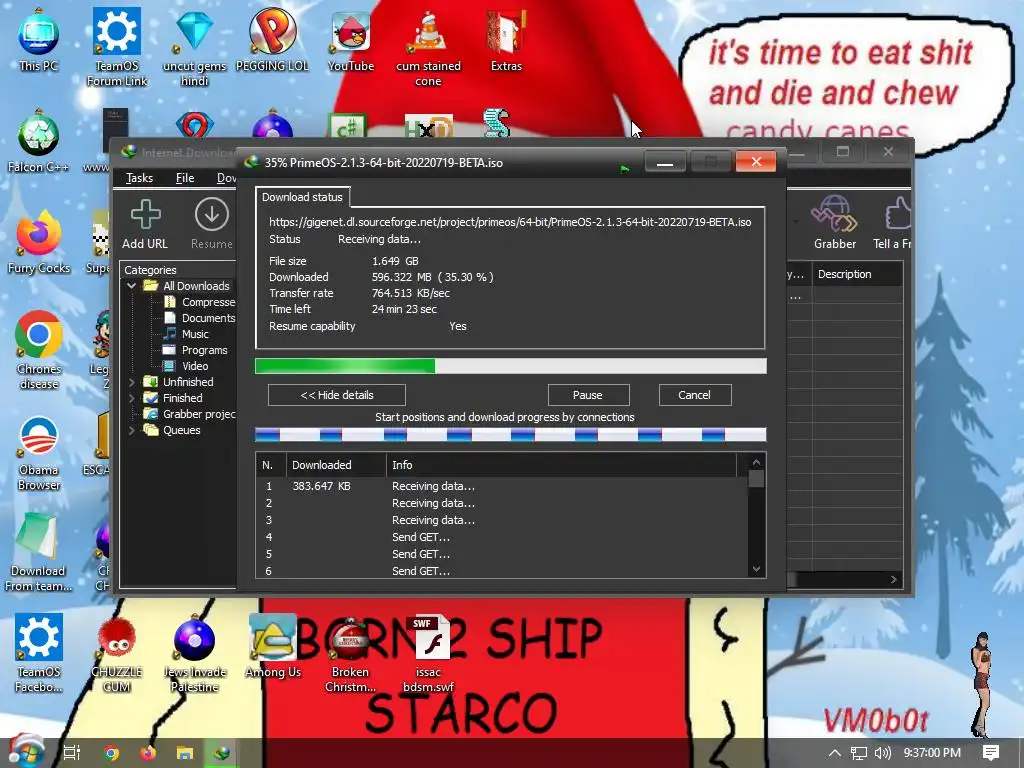Select the Obama Browser desktop icon
This screenshot has width=1024, height=768.
[x=39, y=436]
